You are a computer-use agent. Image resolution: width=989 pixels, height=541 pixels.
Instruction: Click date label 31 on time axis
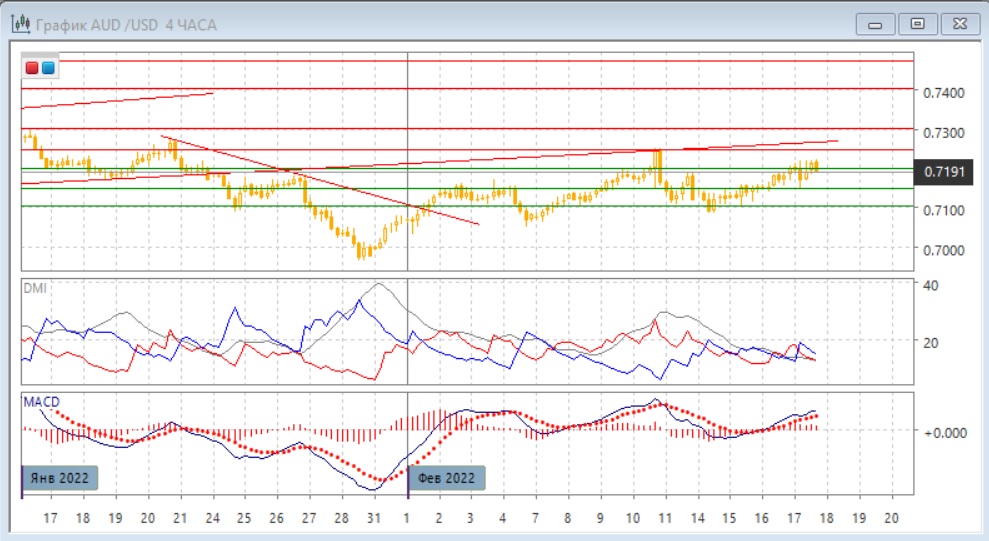[x=374, y=518]
